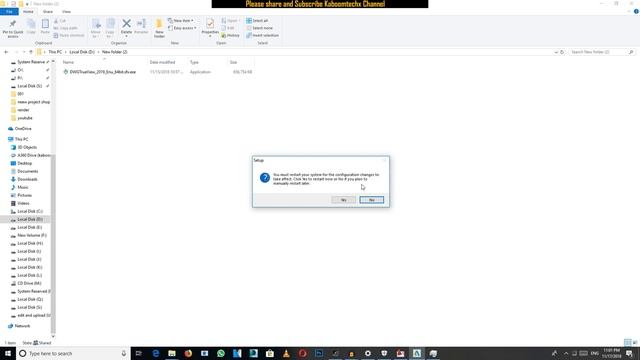
Task: Open the address bar history dropdown
Action: point(556,52)
